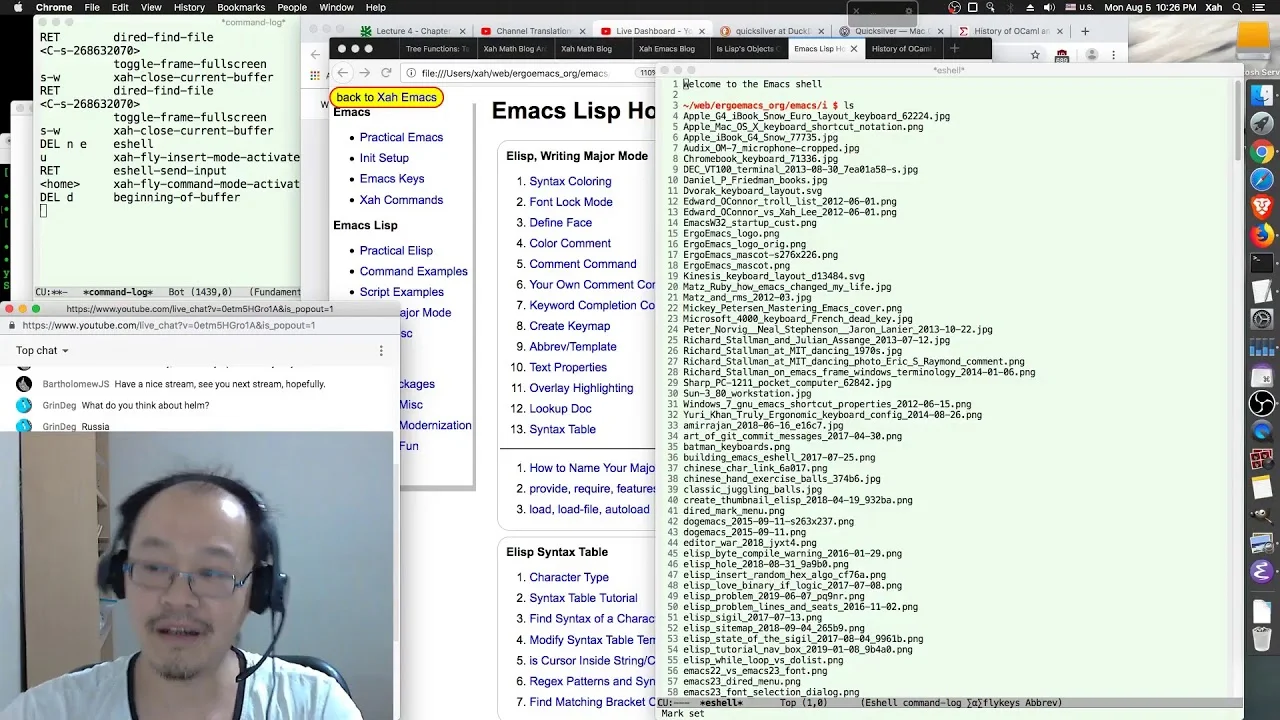Open System Preferences gear in Dock
The width and height of the screenshot is (1280, 720).
(x=1262, y=320)
